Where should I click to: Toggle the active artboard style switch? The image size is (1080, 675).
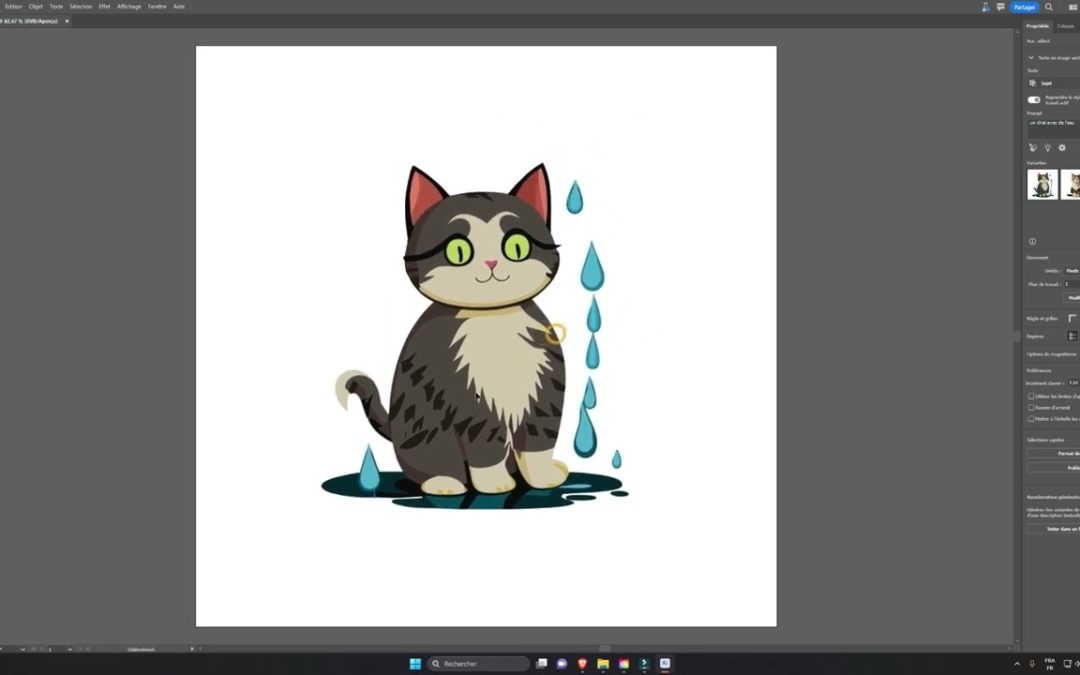click(x=1034, y=100)
